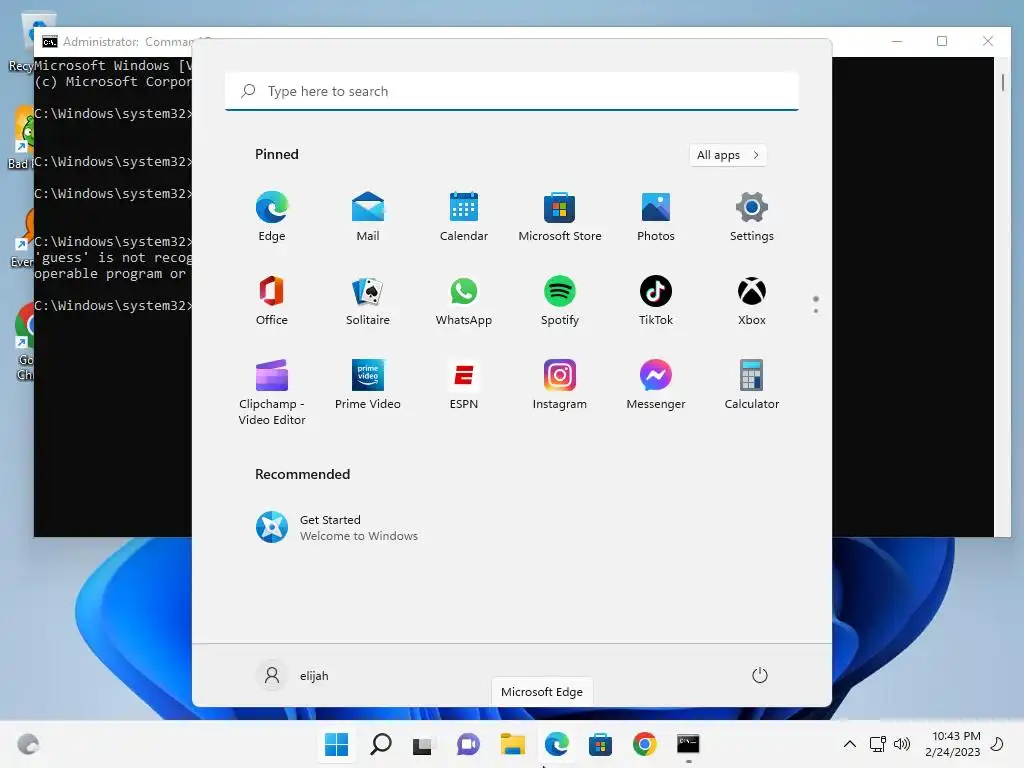Image resolution: width=1024 pixels, height=768 pixels.
Task: Open Chat on the taskbar
Action: point(468,744)
